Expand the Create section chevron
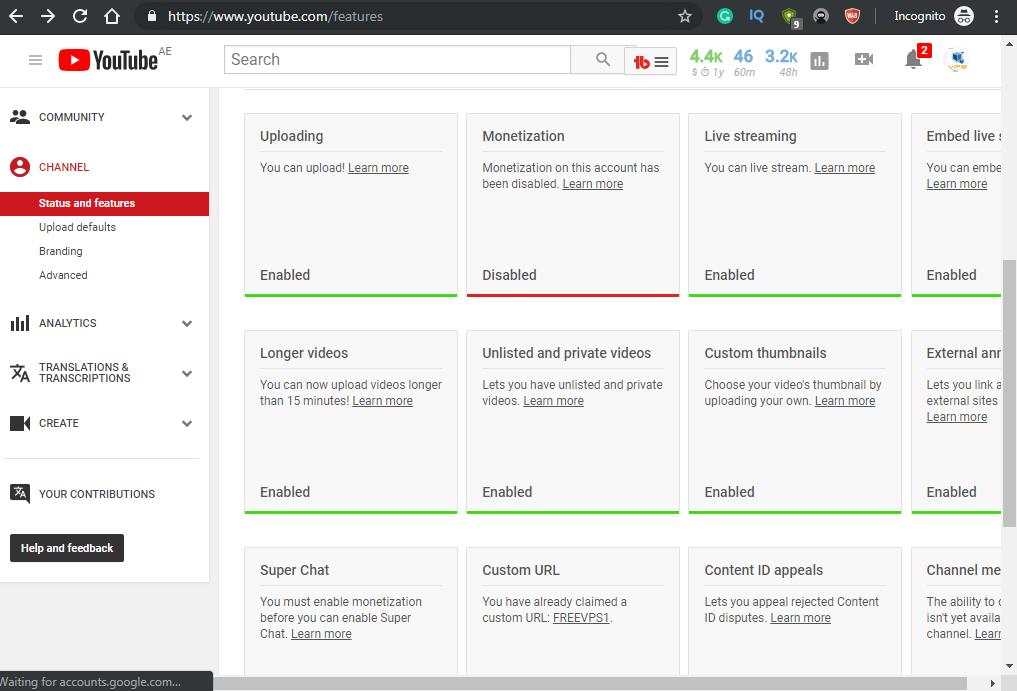The image size is (1017, 691). click(187, 423)
